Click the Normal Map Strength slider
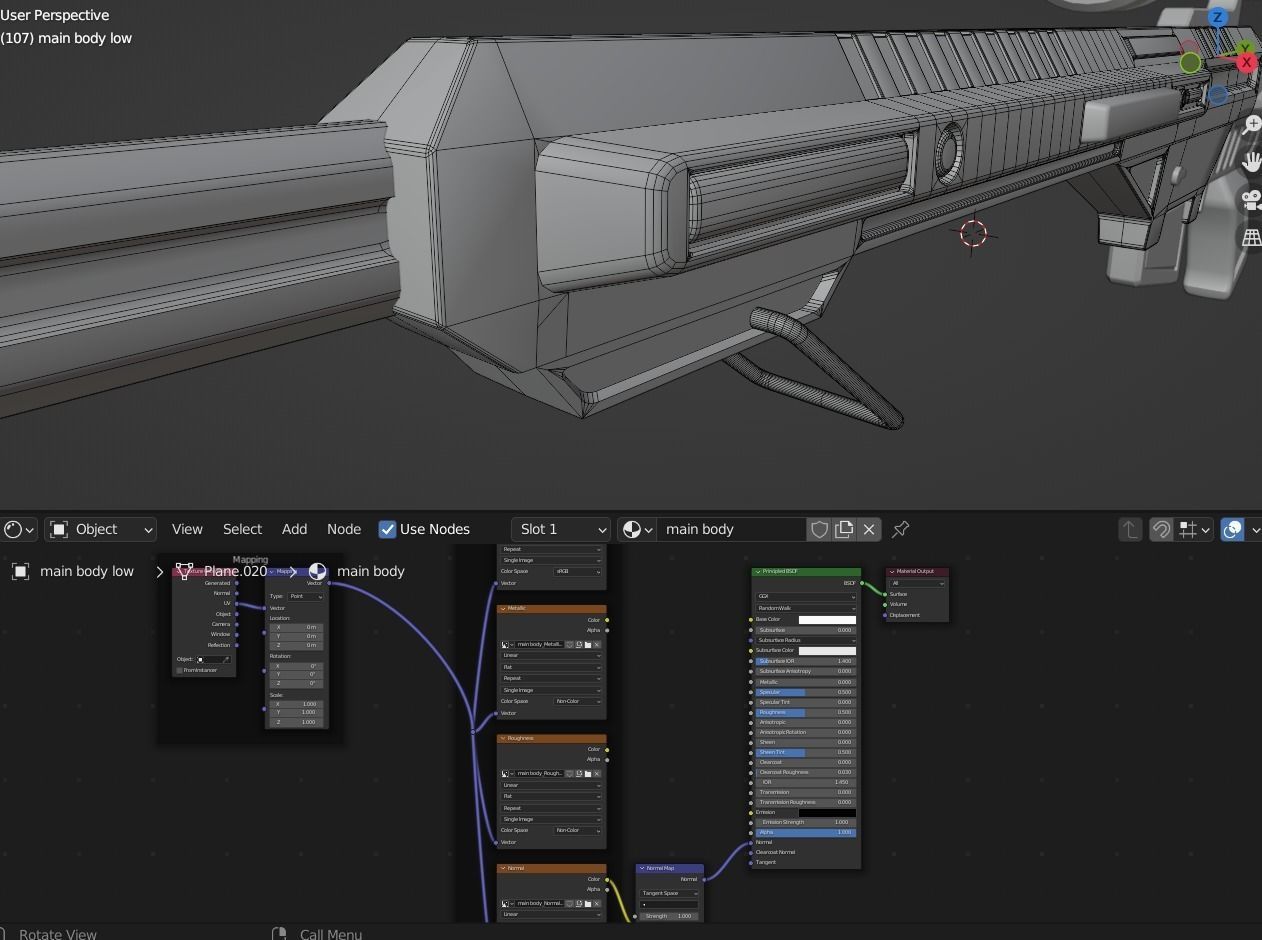This screenshot has height=940, width=1262. 670,916
